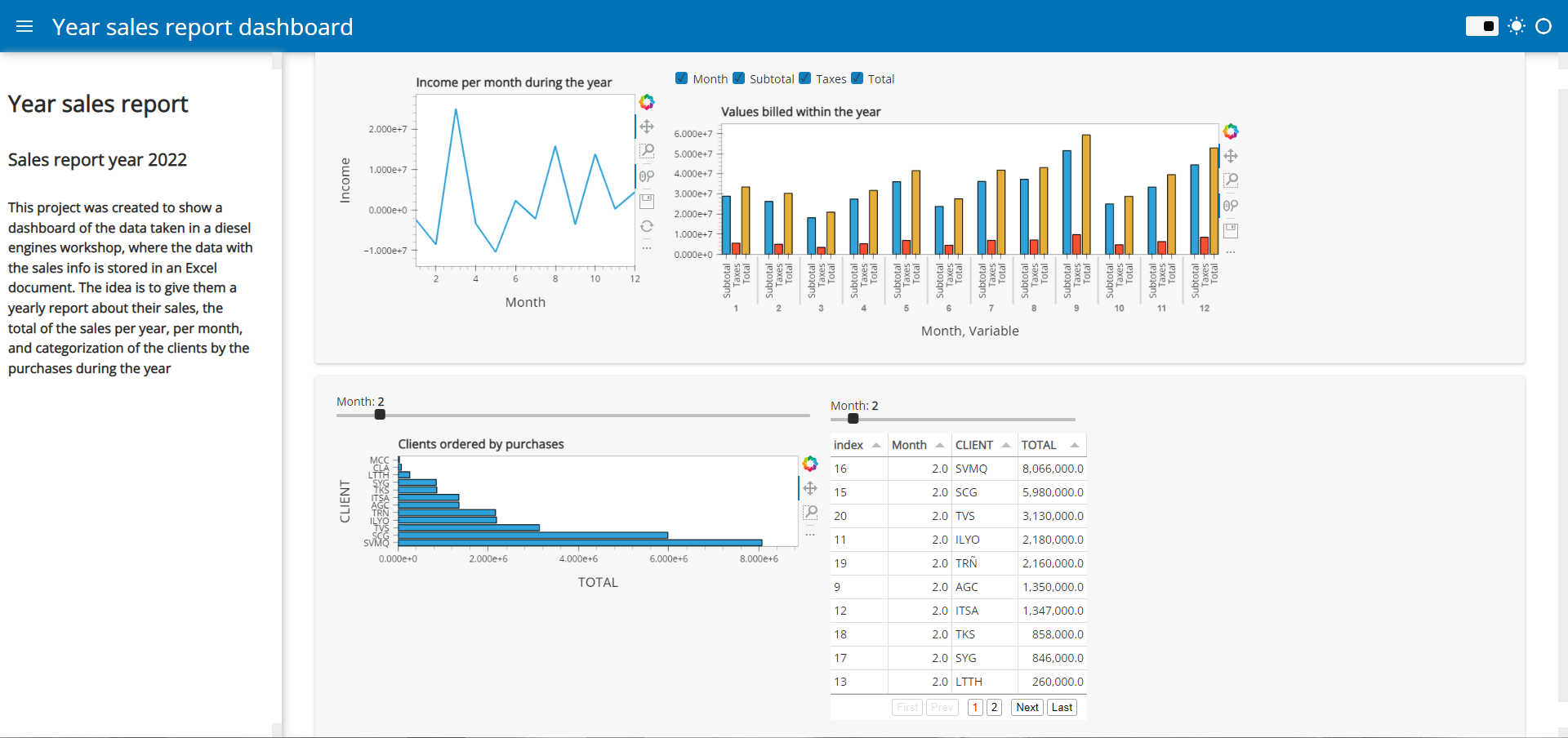Select the Pan tool on the income chart

[647, 127]
